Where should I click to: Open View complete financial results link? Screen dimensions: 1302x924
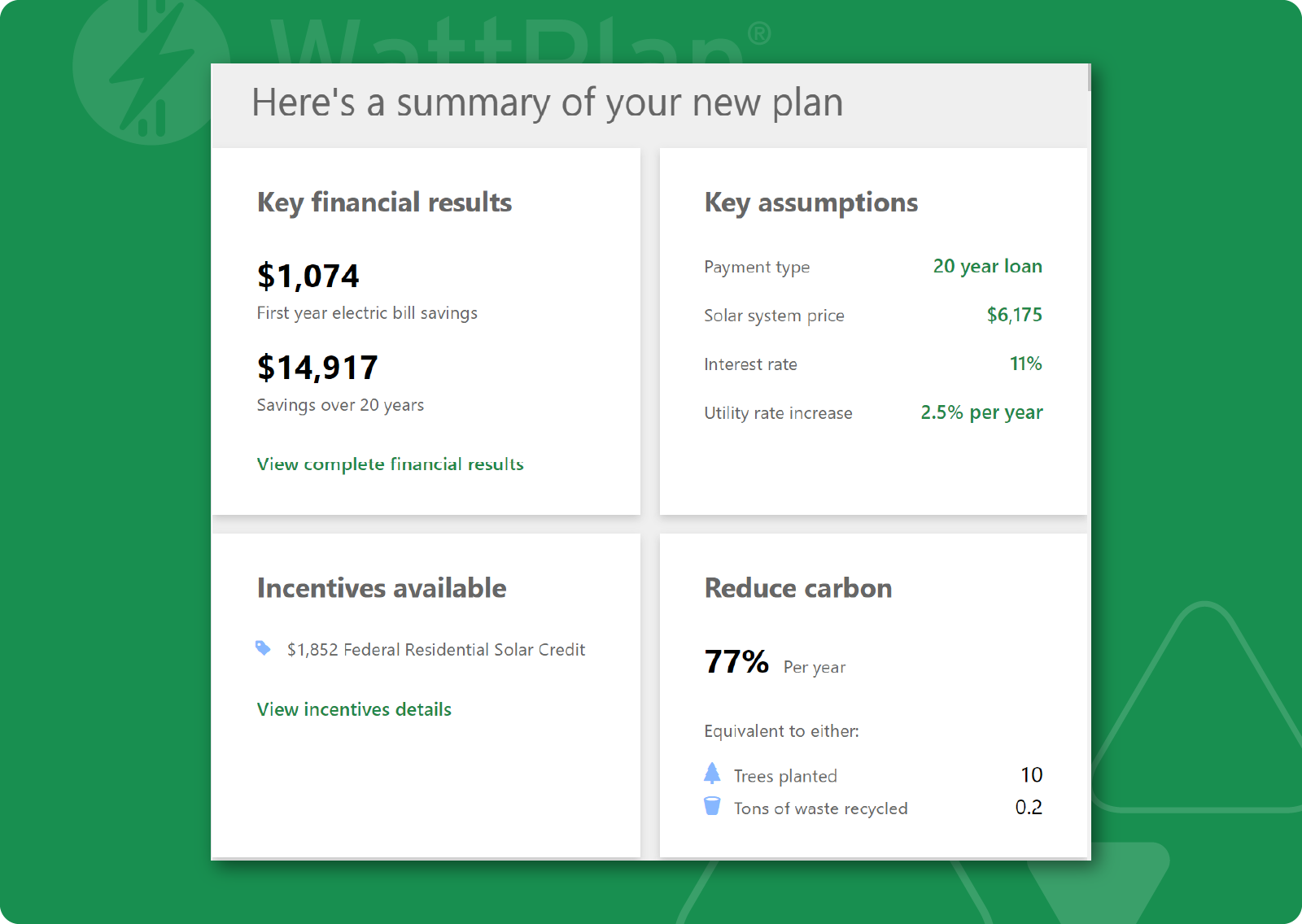click(x=390, y=464)
